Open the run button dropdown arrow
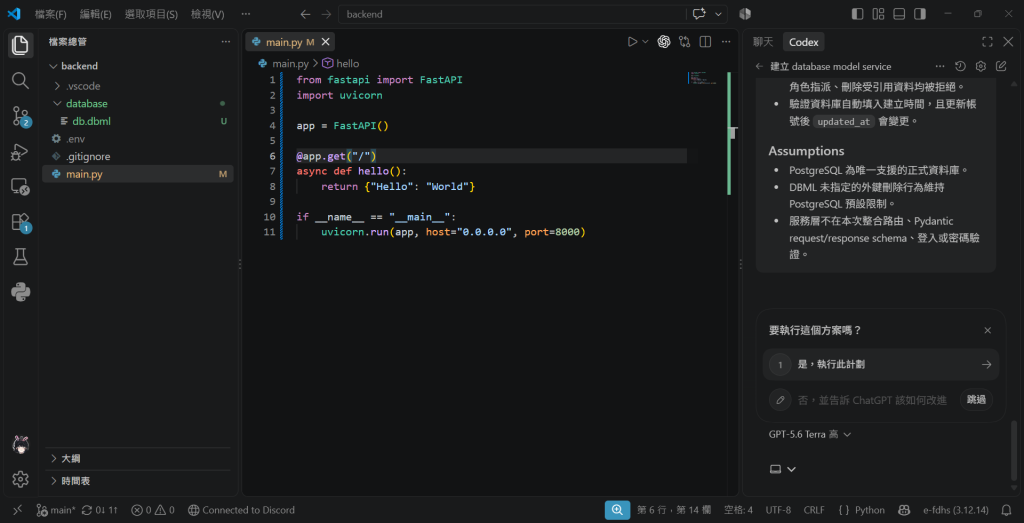1024x523 pixels. click(x=645, y=42)
